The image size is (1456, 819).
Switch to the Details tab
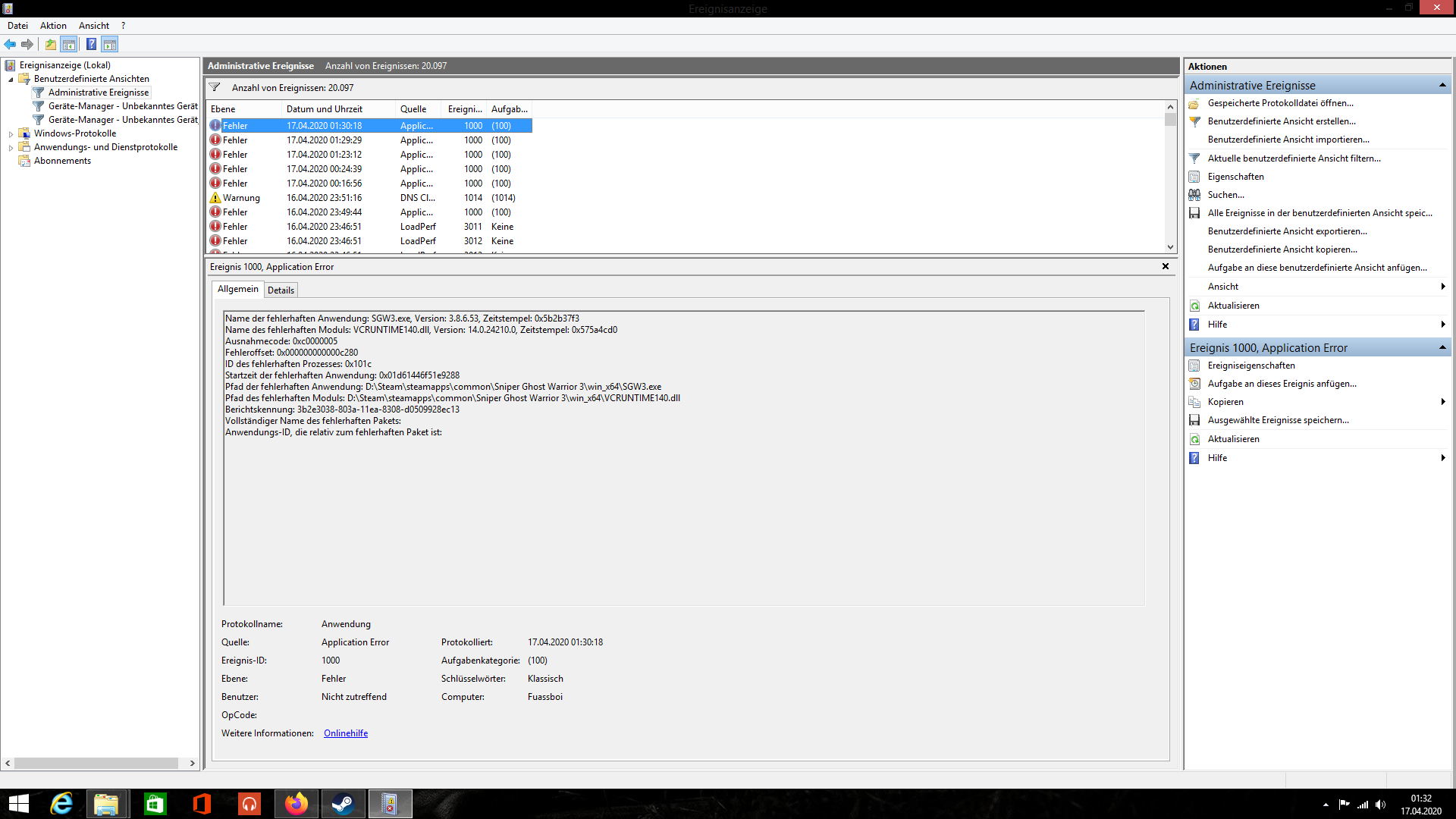pos(281,290)
